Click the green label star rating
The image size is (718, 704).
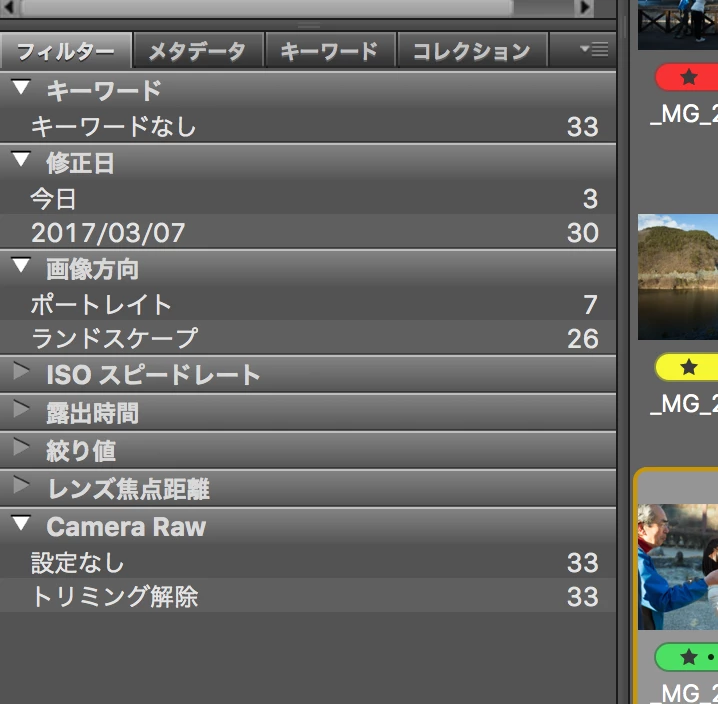tap(687, 657)
